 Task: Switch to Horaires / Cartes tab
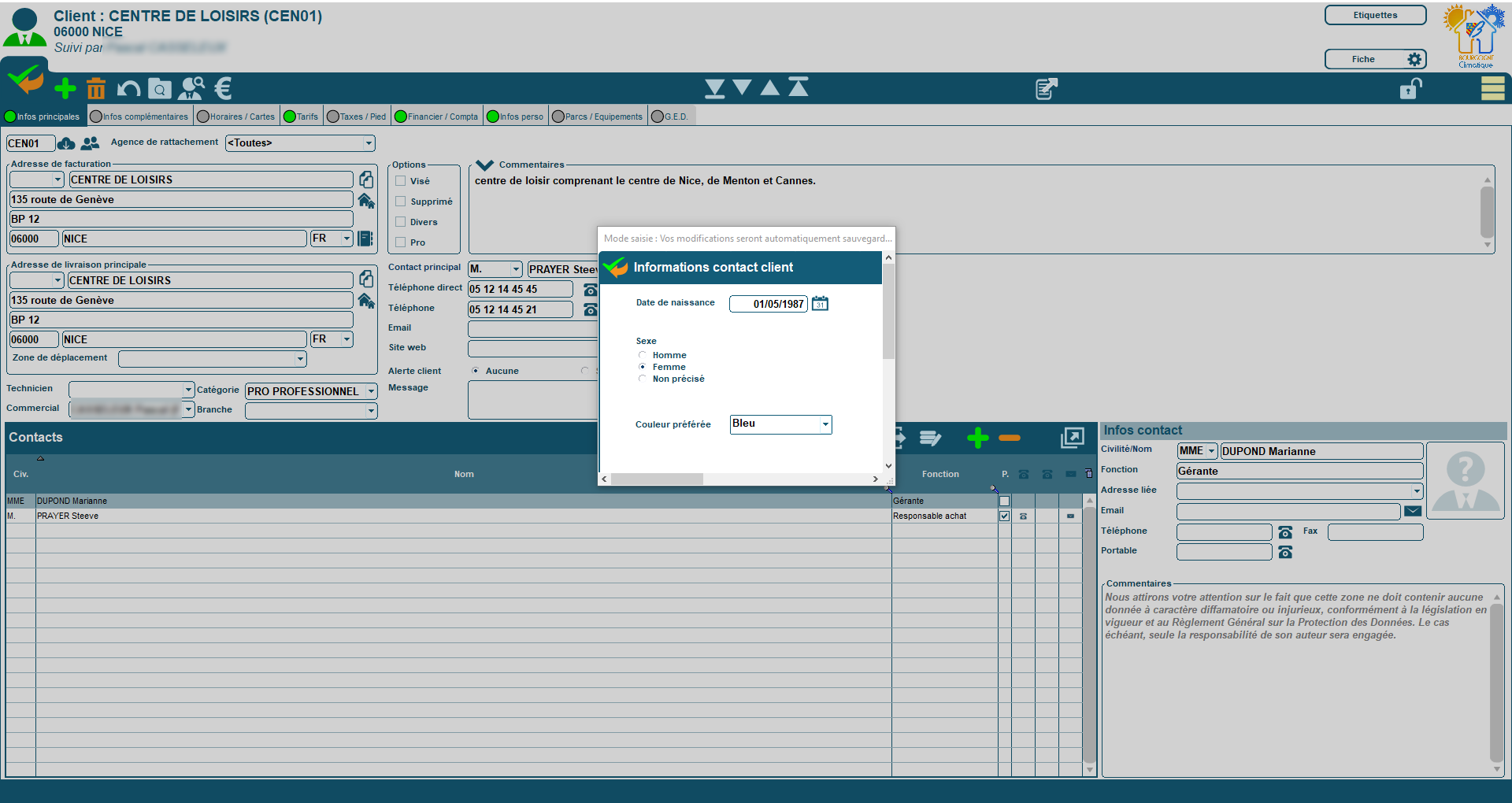(235, 117)
